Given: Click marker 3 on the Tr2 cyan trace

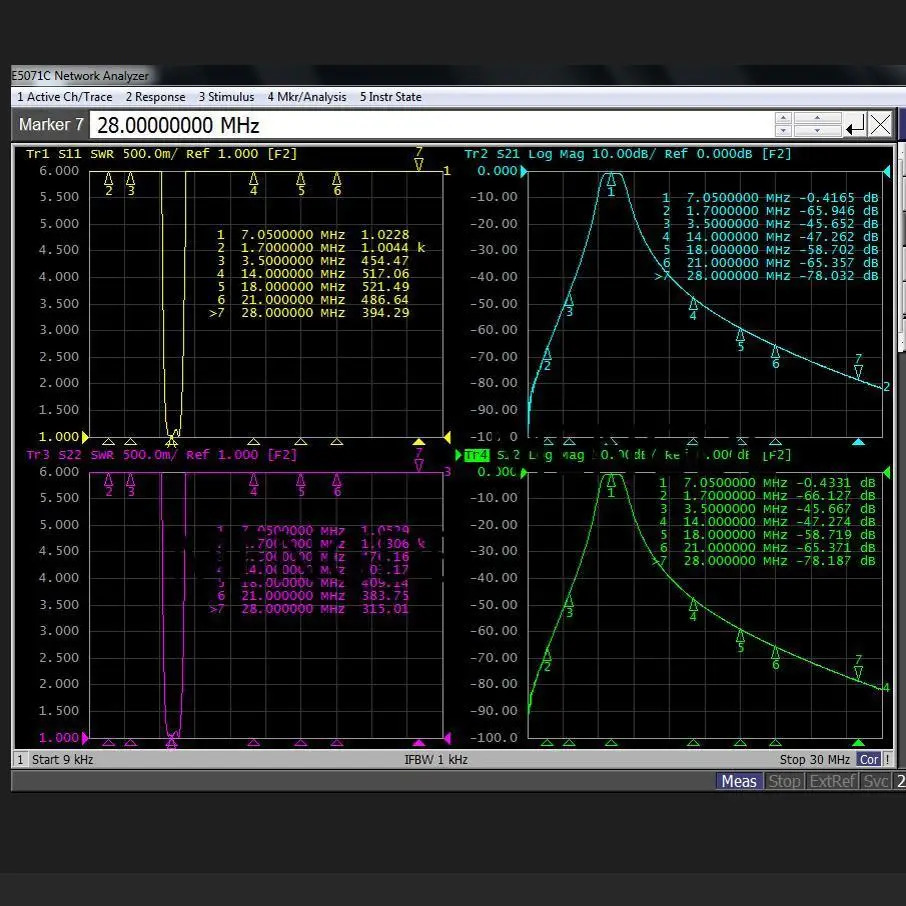Looking at the screenshot, I should [569, 305].
